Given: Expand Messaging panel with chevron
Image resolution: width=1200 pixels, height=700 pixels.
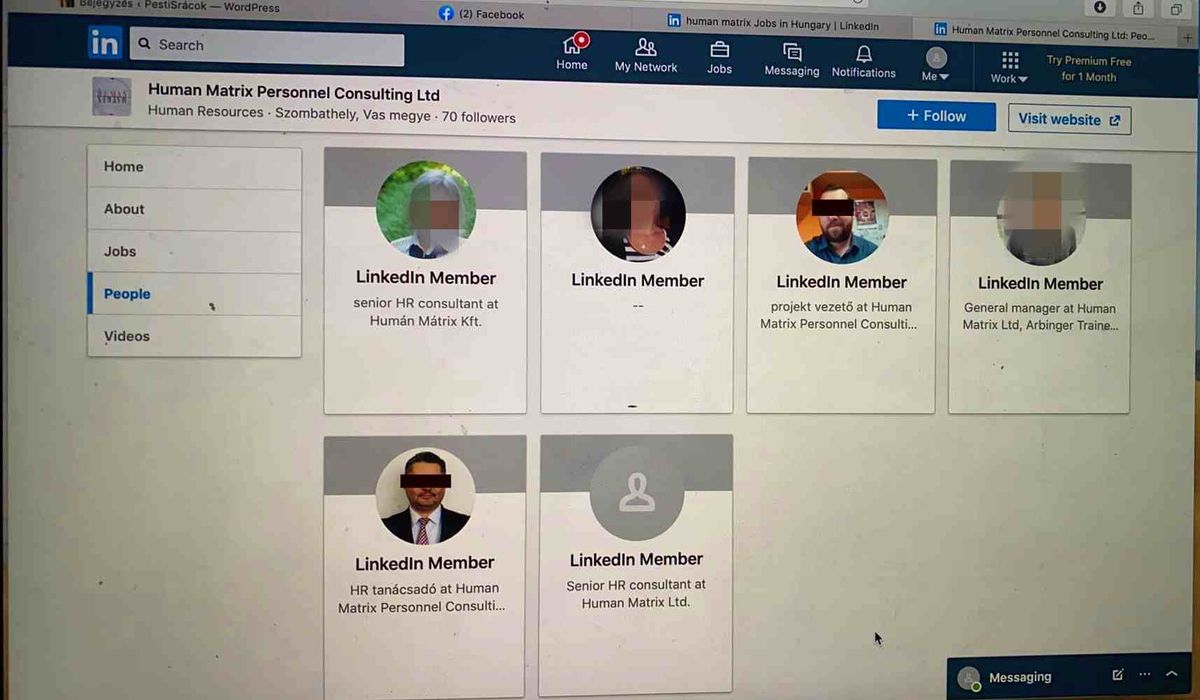Looking at the screenshot, I should pos(1172,675).
